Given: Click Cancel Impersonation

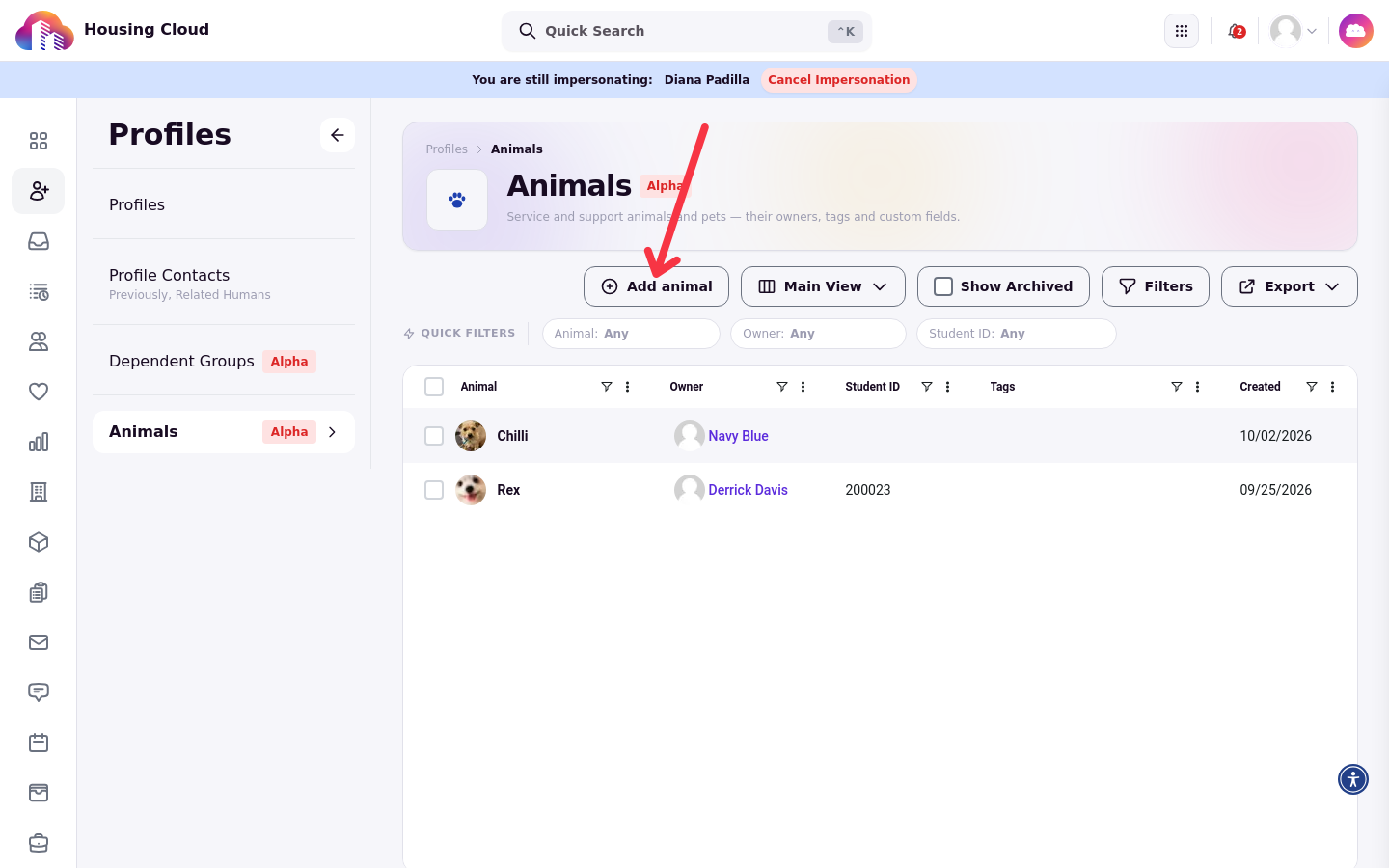Looking at the screenshot, I should [x=839, y=80].
